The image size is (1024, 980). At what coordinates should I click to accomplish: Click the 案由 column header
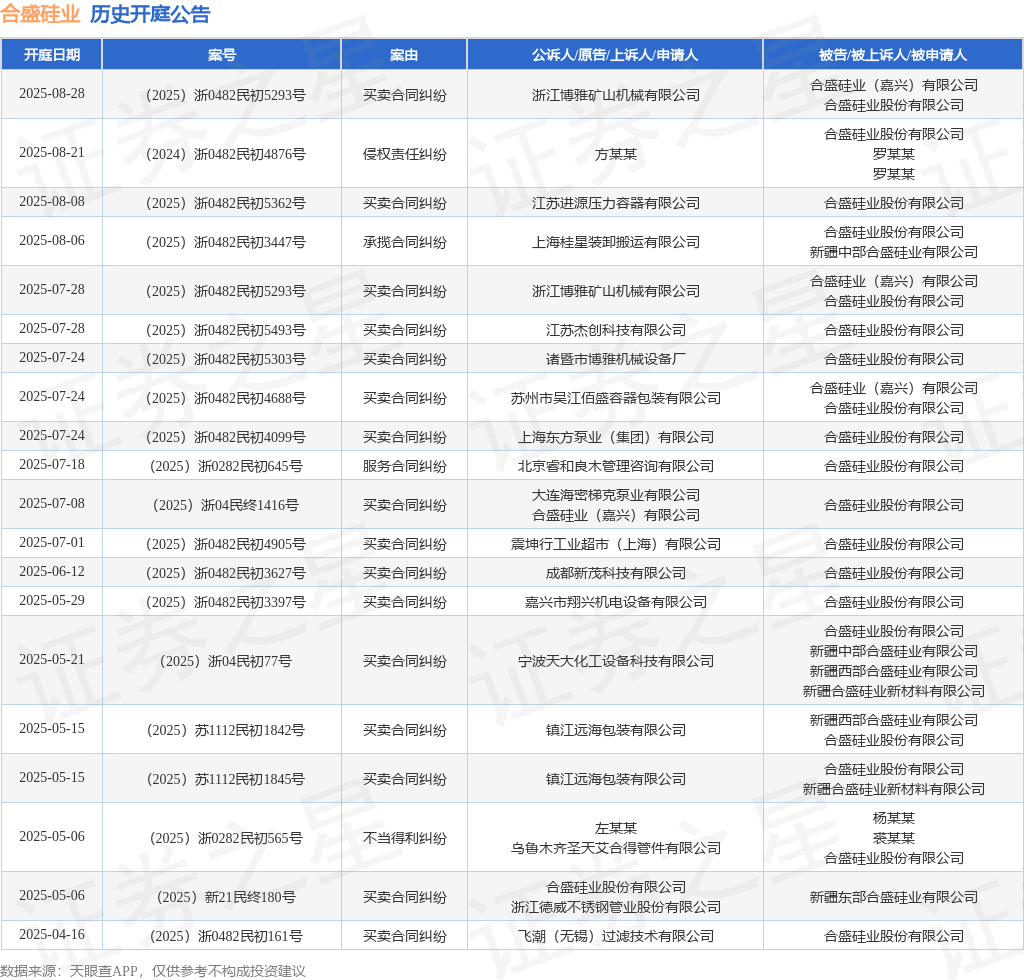[404, 55]
